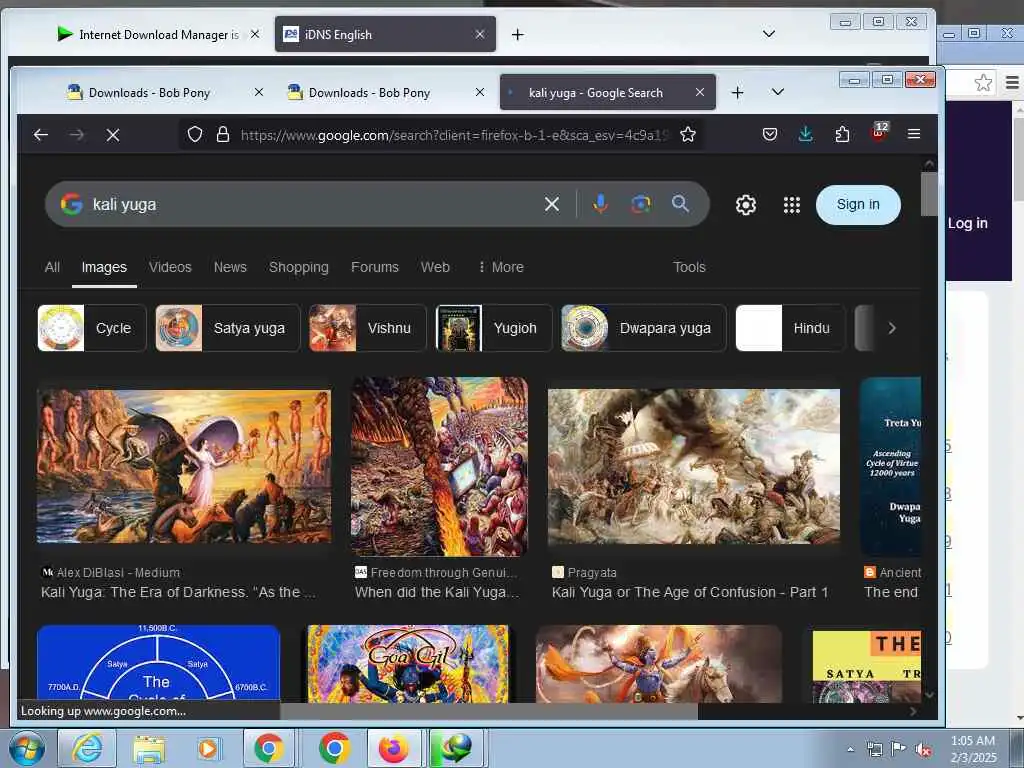Open the Firefox extensions puzzle icon
The width and height of the screenshot is (1024, 768).
pyautogui.click(x=842, y=135)
